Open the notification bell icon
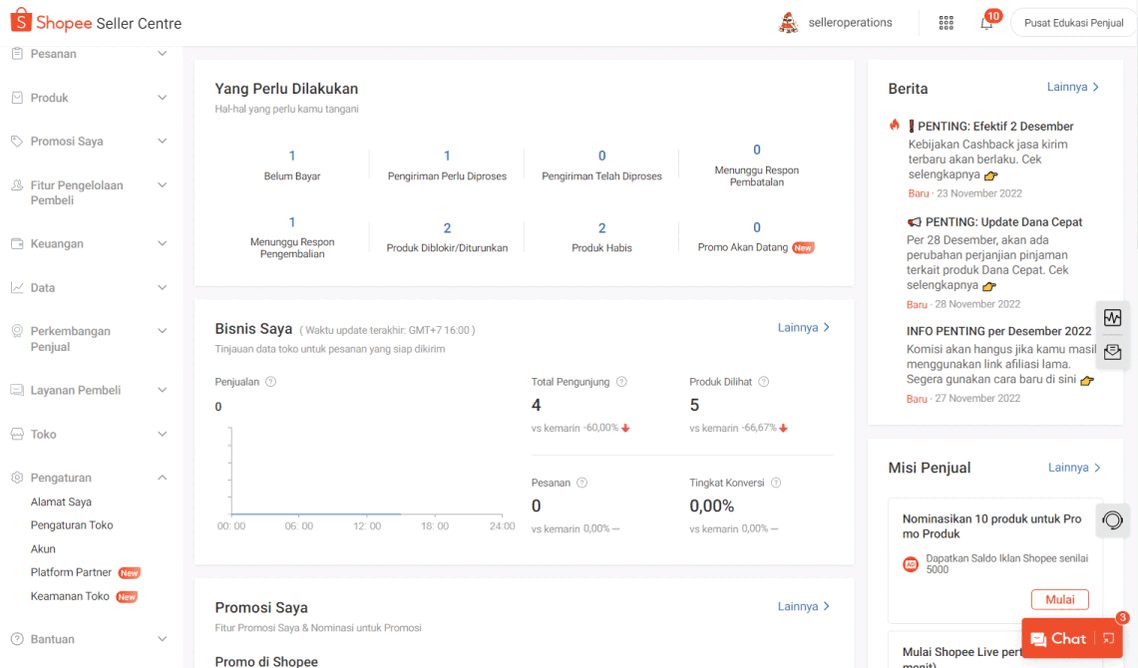This screenshot has width=1138, height=668. point(987,23)
